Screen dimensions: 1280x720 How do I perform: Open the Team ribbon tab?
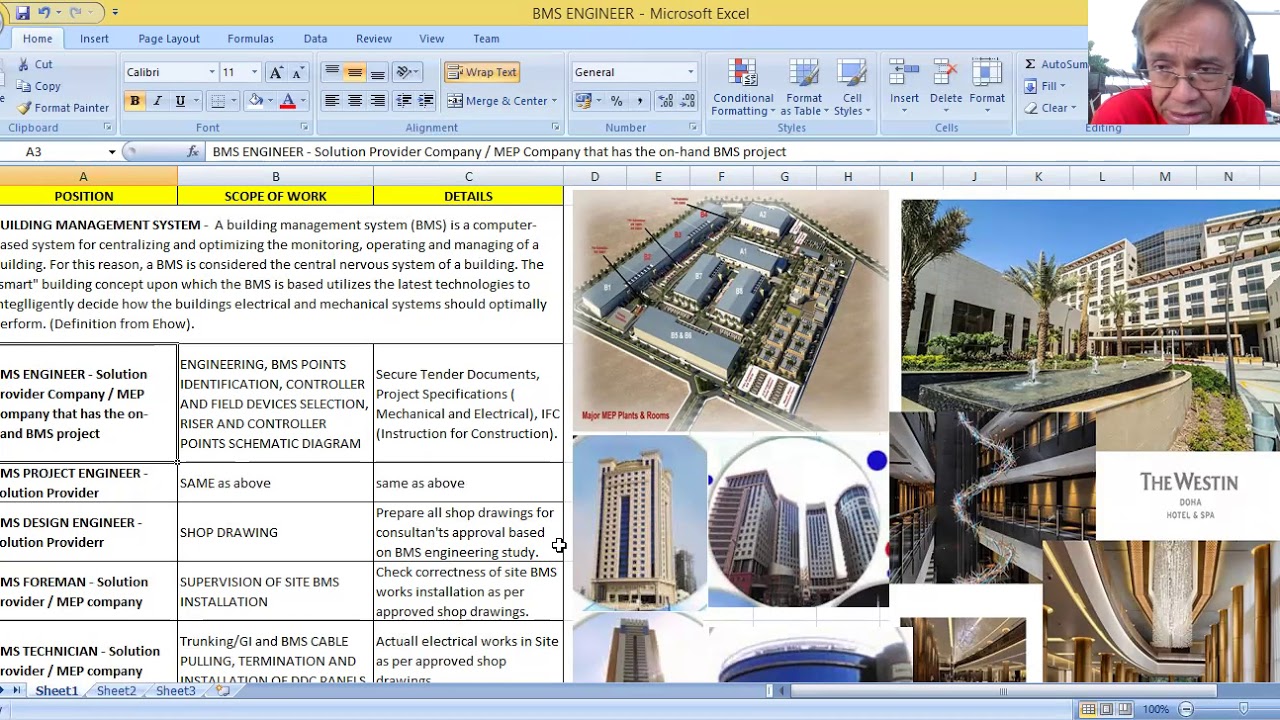[486, 38]
